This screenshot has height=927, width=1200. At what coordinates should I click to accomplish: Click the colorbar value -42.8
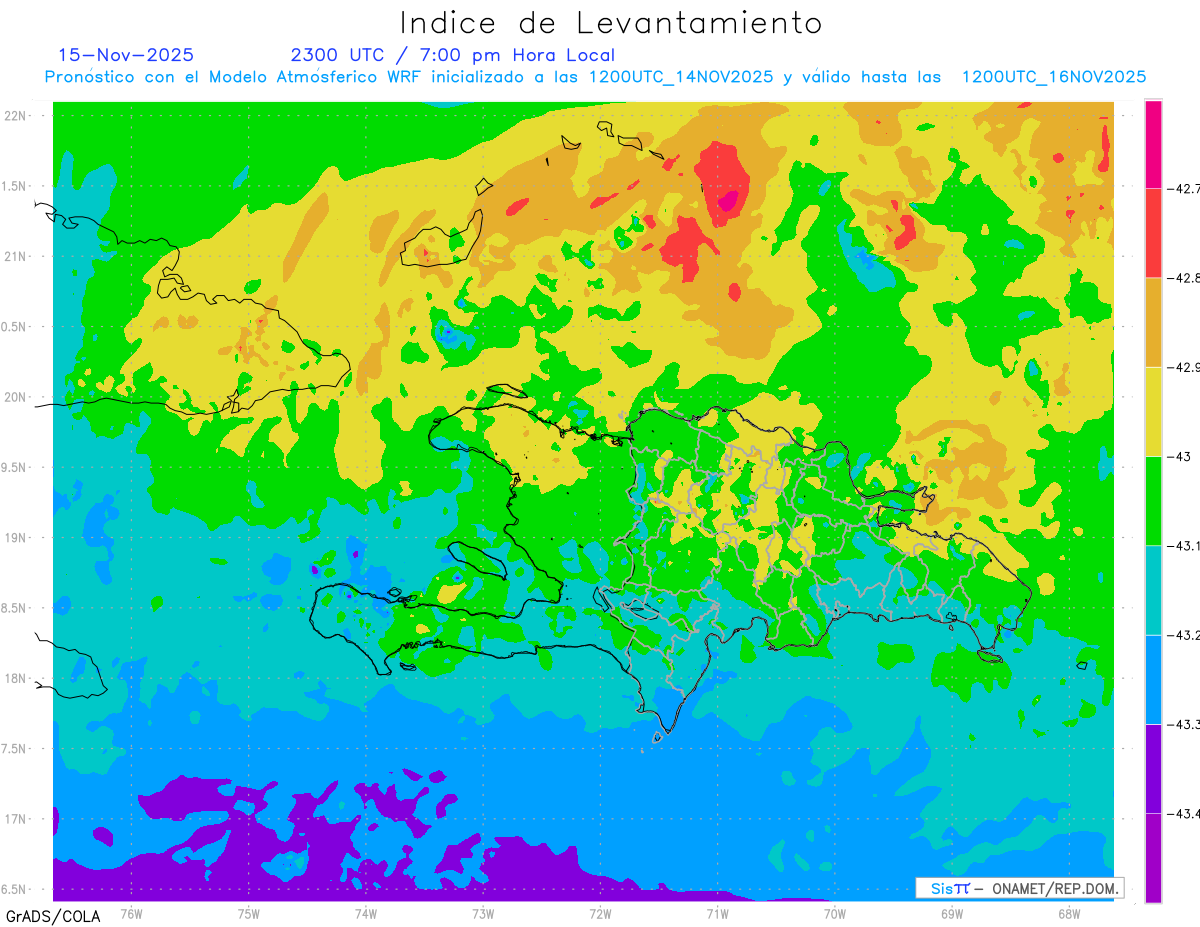1183,278
